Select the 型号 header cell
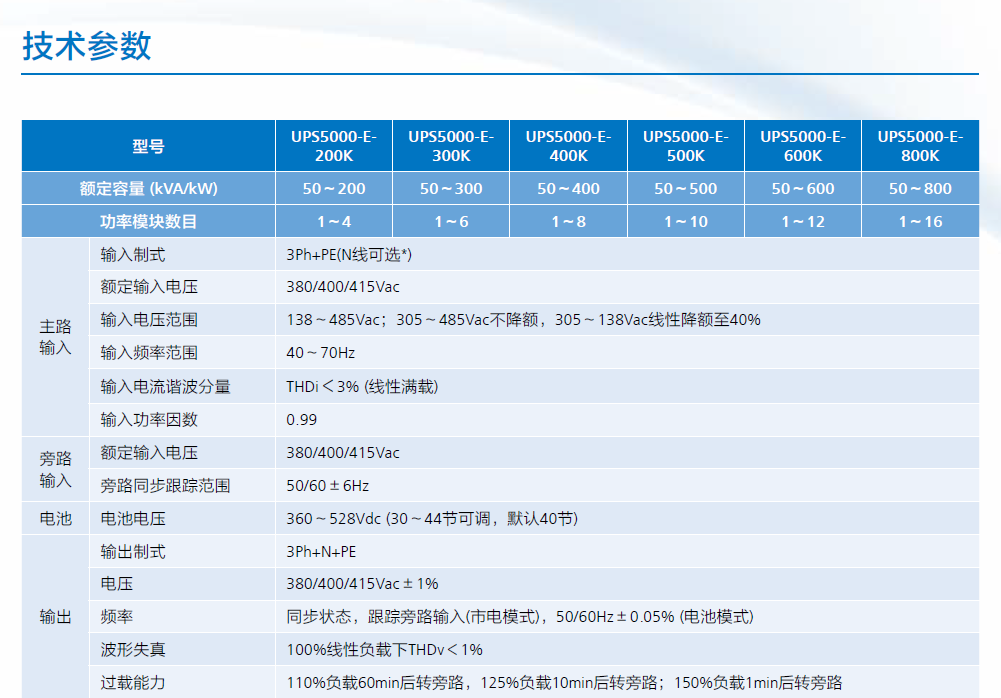 coord(149,146)
